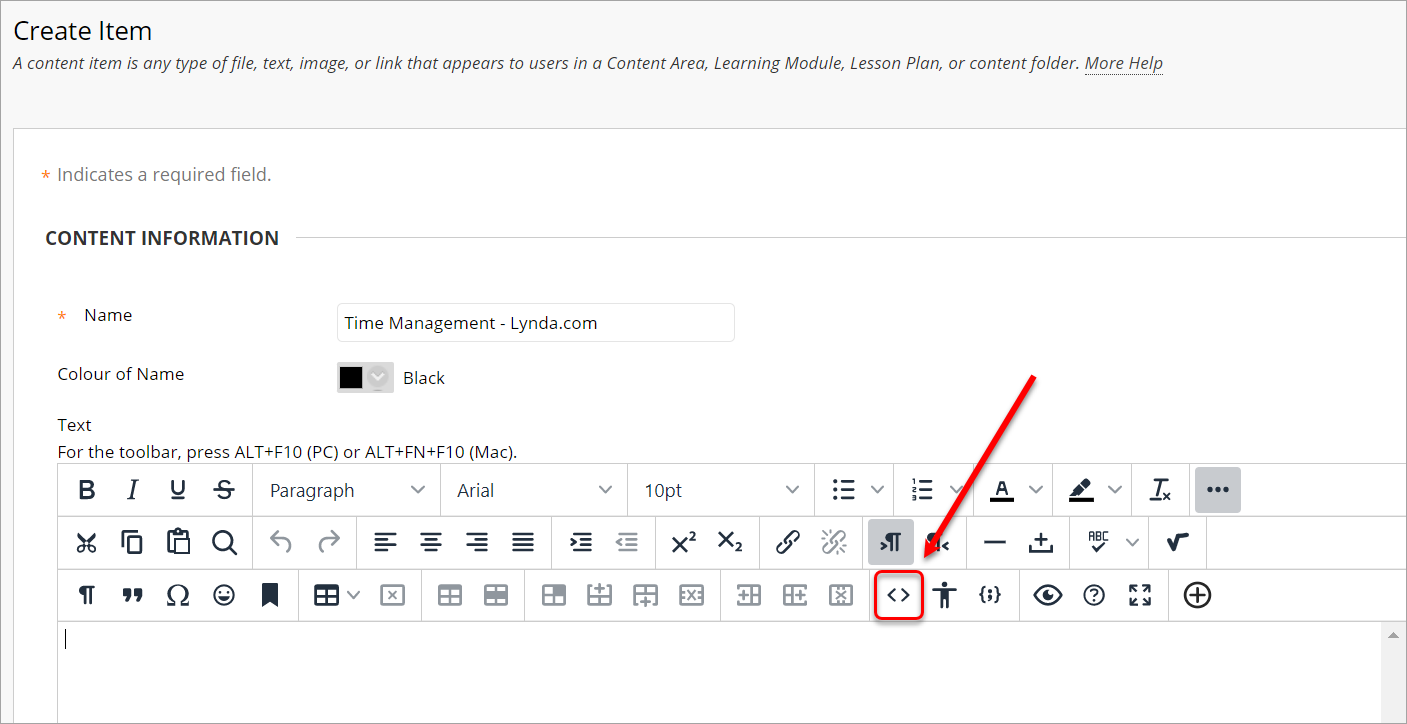
Task: Toggle underline formatting
Action: tap(178, 490)
